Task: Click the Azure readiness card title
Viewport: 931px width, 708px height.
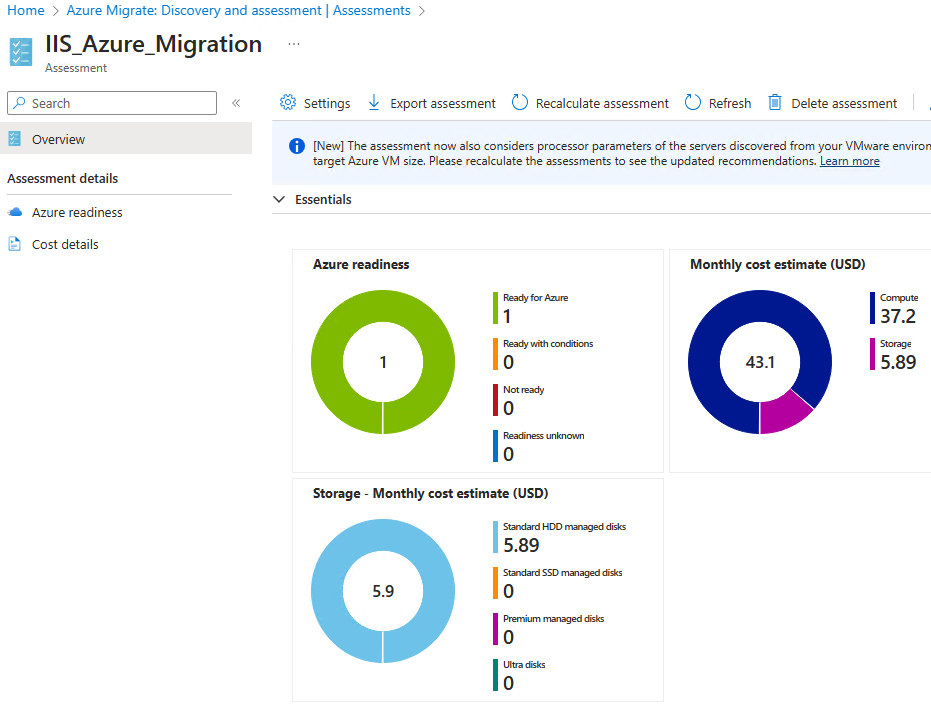Action: pyautogui.click(x=361, y=264)
